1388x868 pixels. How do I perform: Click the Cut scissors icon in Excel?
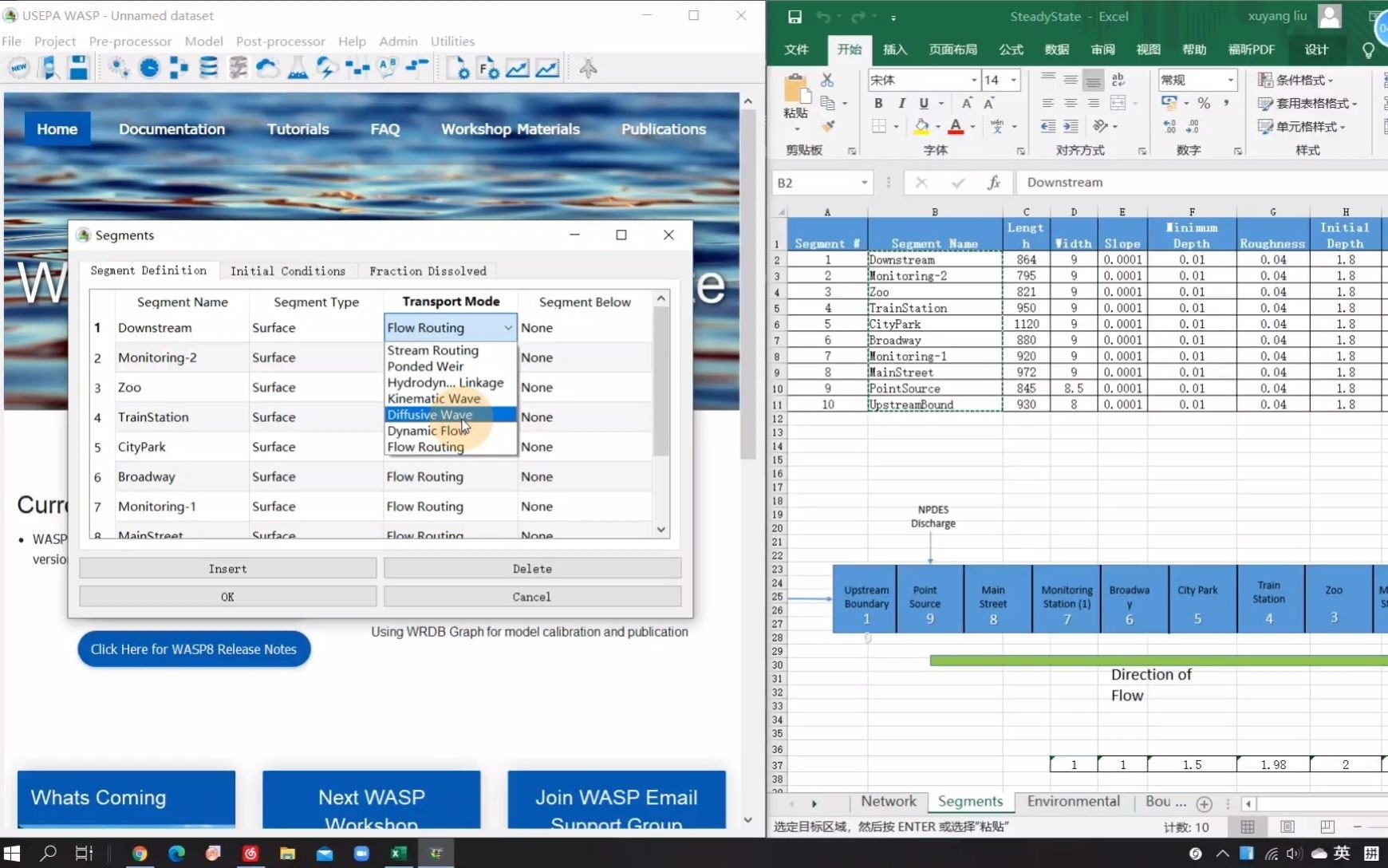(827, 80)
